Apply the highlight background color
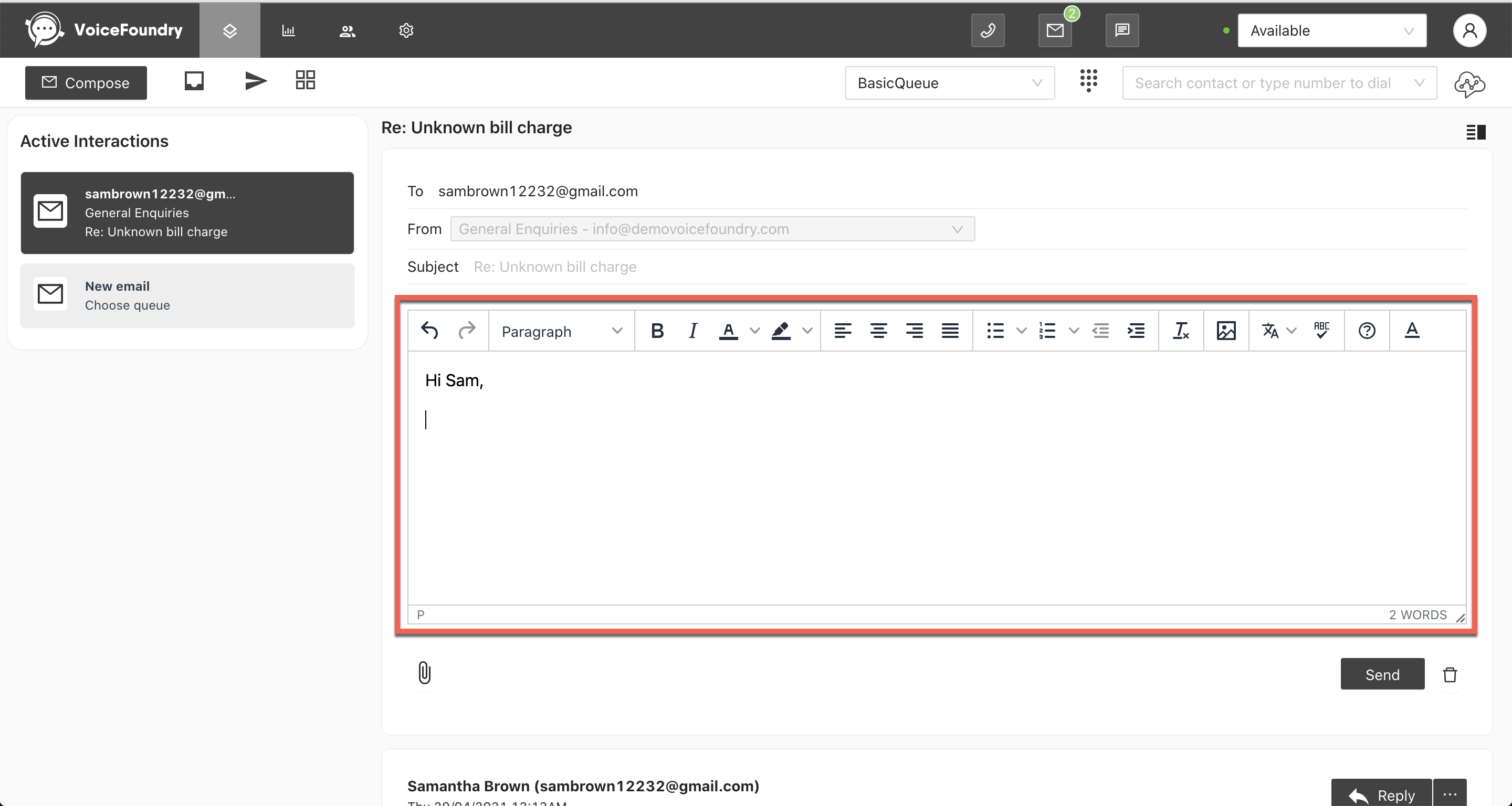Screen dimensions: 1512x806 pos(781,331)
